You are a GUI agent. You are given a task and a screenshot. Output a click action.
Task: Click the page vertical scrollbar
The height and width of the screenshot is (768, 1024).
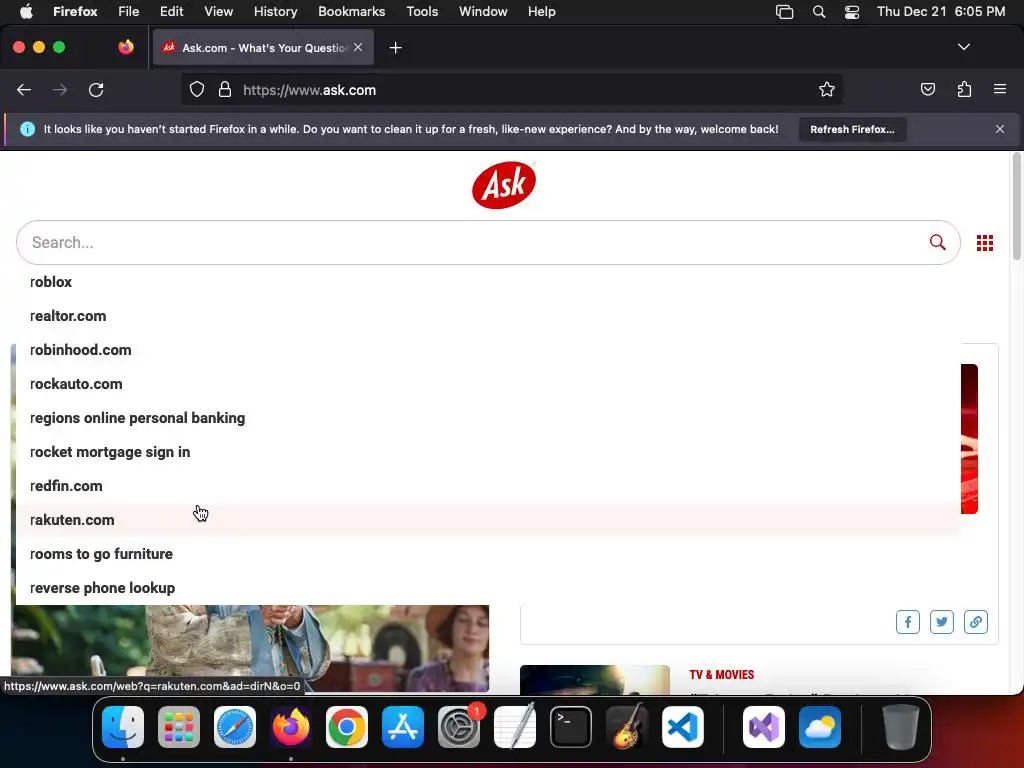(1016, 206)
